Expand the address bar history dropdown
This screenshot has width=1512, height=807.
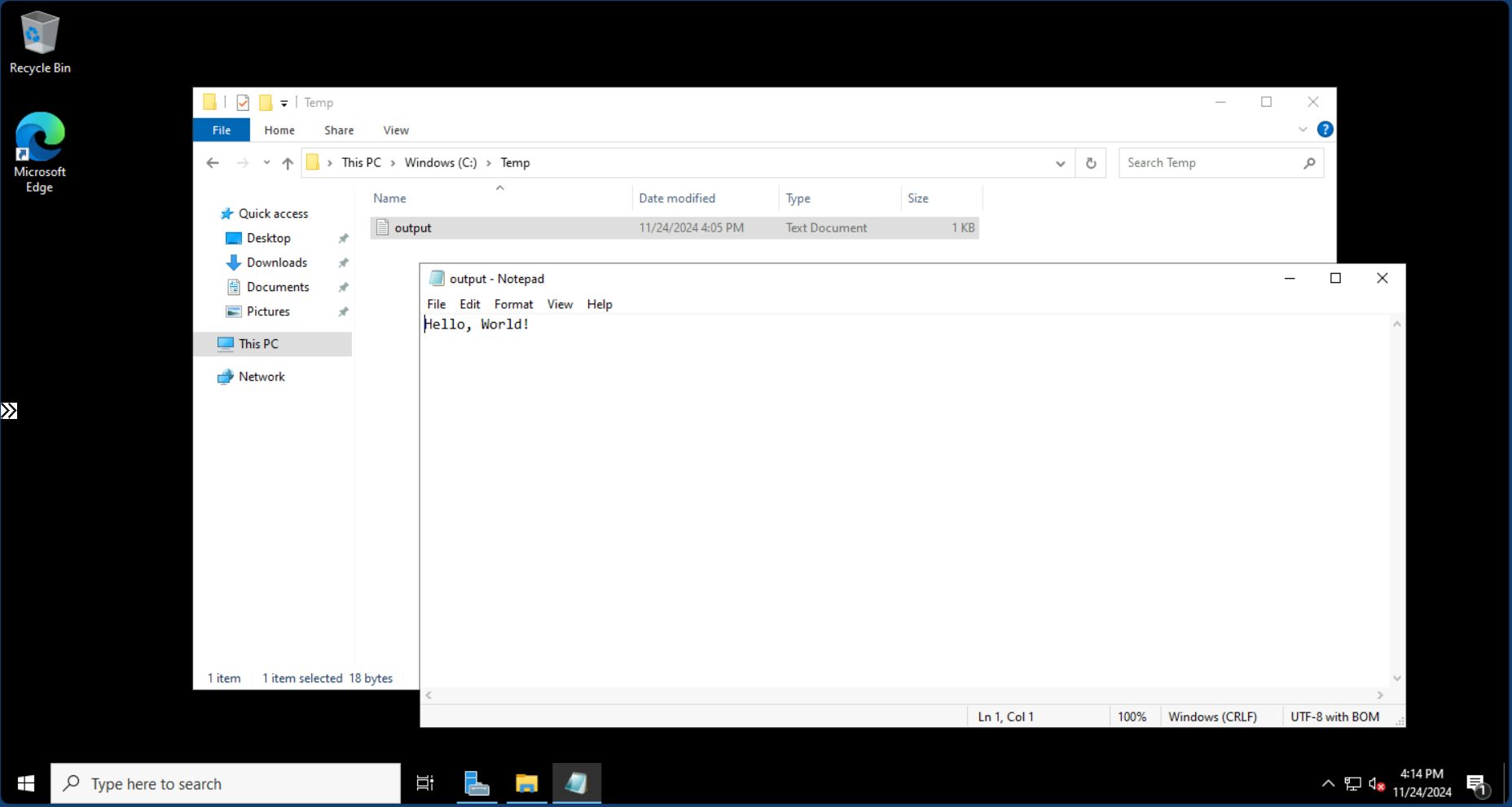point(1060,163)
